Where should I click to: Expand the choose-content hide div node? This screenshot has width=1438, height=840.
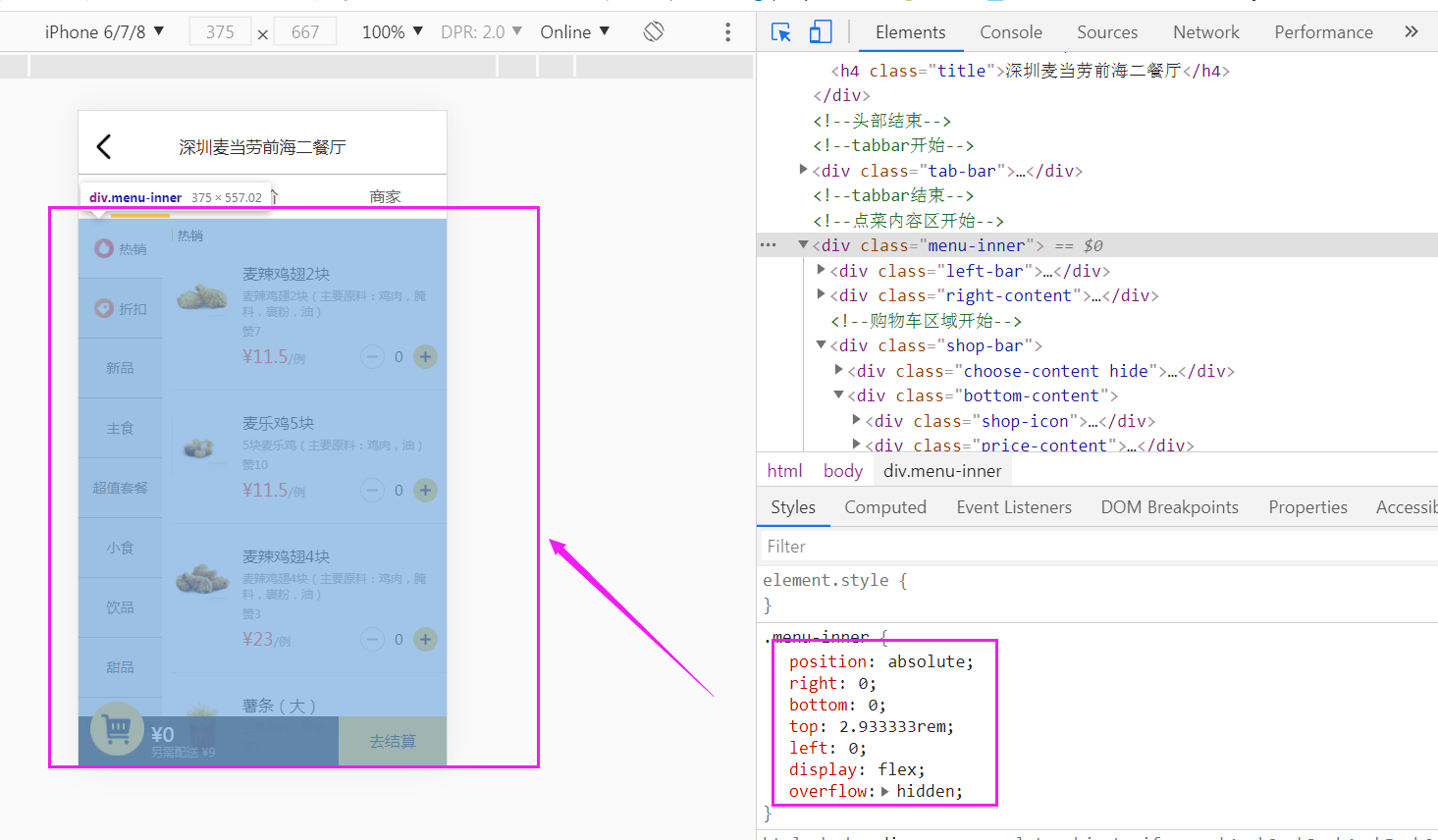839,370
